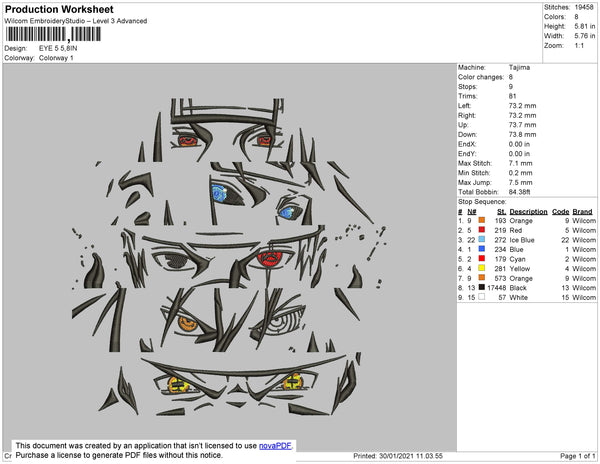Screen dimensions: 600x464
Task: Select the Yellow color swatch
Action: pyautogui.click(x=481, y=268)
